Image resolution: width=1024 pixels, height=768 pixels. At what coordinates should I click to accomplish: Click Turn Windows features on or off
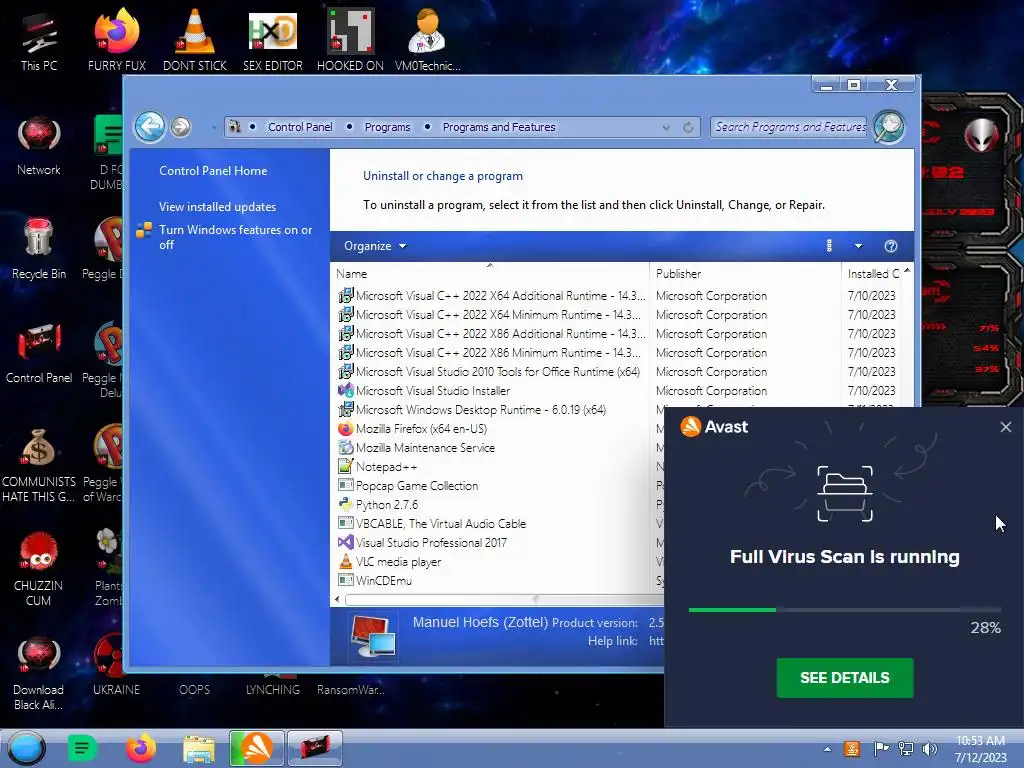[x=236, y=237]
